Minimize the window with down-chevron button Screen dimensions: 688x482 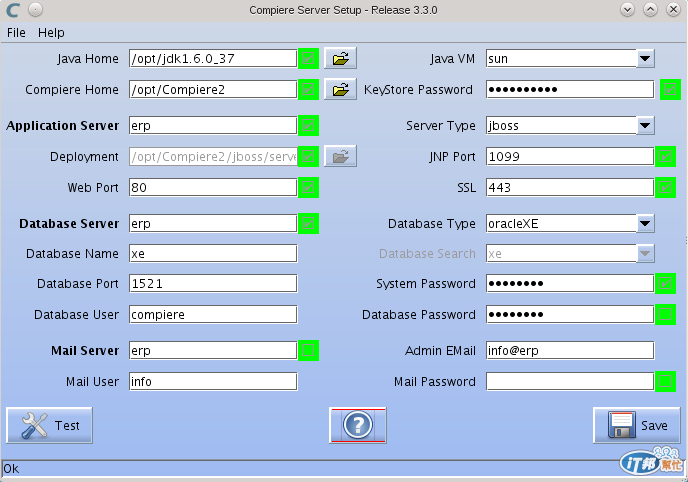coord(627,10)
